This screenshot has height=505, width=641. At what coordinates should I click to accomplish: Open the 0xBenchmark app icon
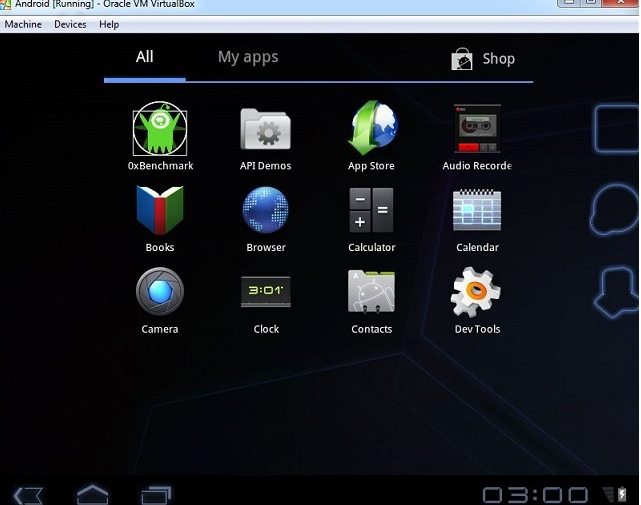(x=160, y=128)
